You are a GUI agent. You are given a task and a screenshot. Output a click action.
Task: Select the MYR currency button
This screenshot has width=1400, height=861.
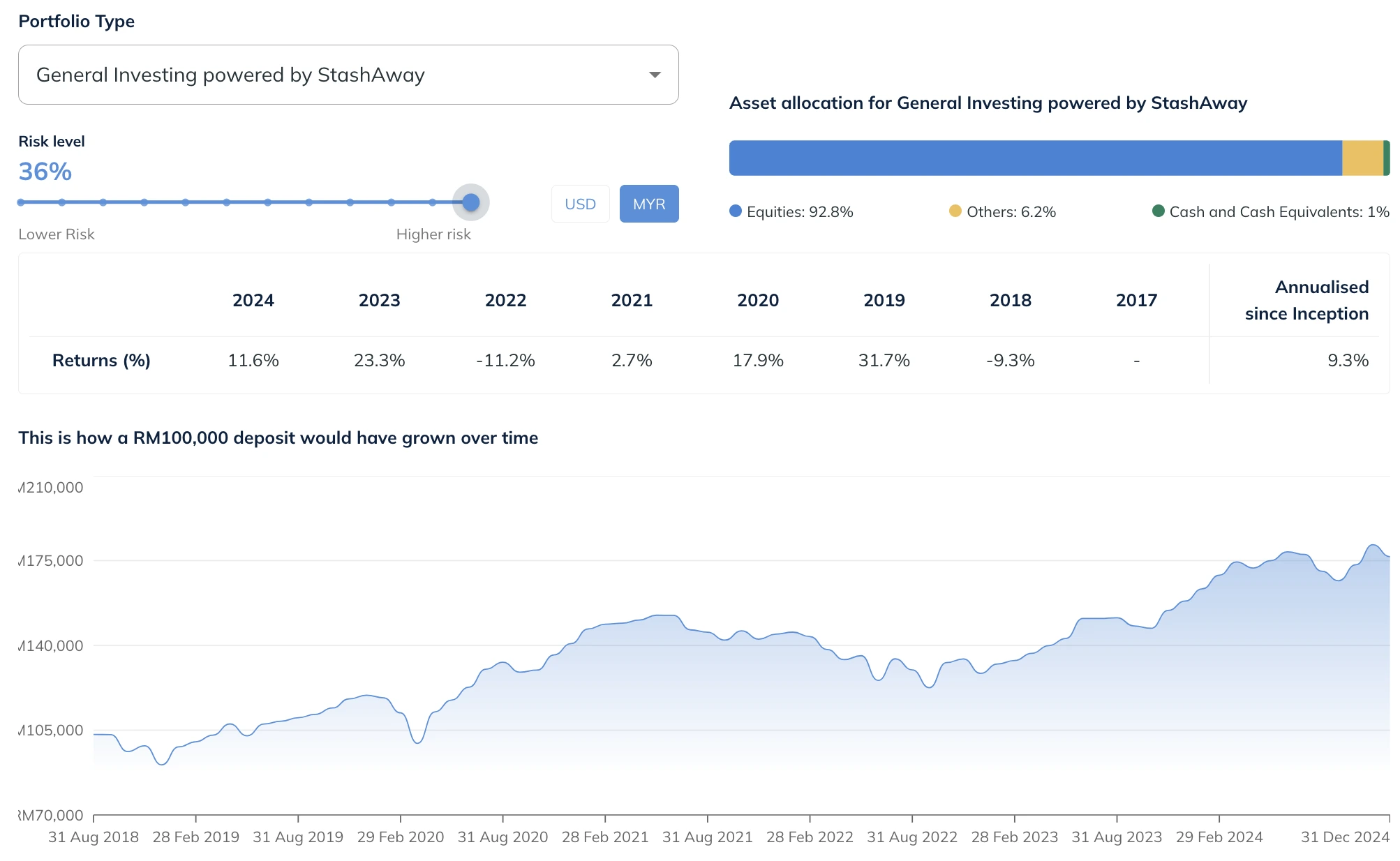coord(649,204)
